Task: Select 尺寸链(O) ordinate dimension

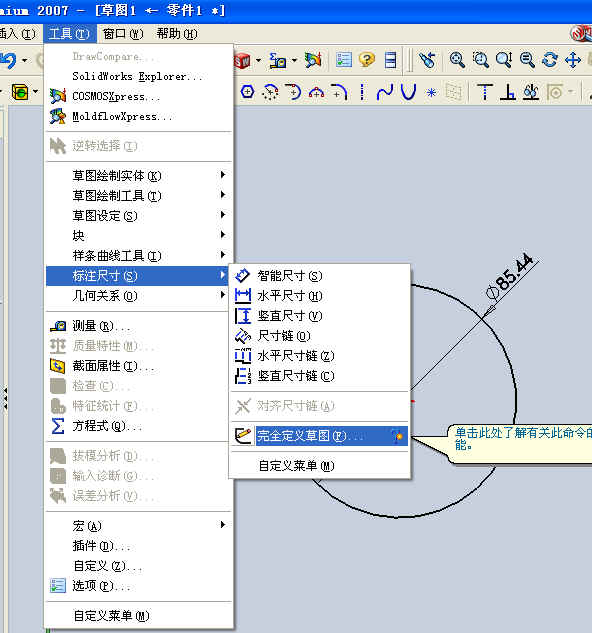Action: (320, 336)
